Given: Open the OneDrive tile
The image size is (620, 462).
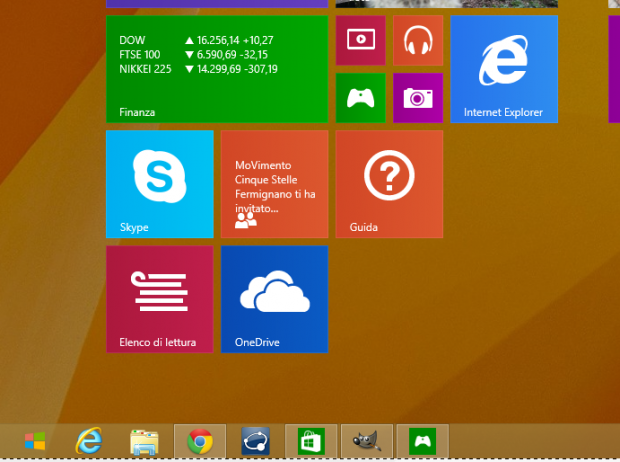Looking at the screenshot, I should tap(274, 299).
